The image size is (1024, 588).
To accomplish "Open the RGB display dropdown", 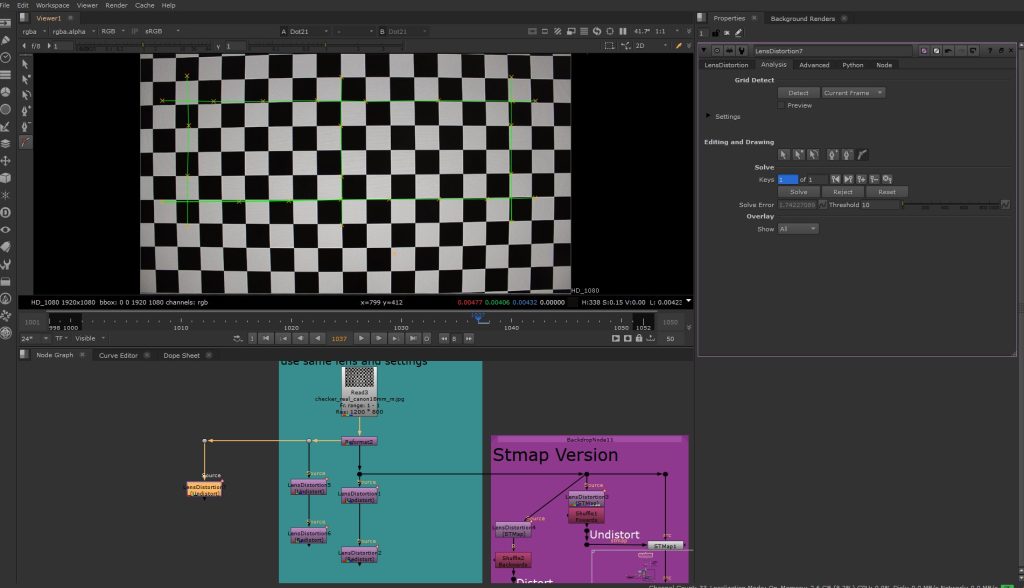I will pyautogui.click(x=112, y=31).
